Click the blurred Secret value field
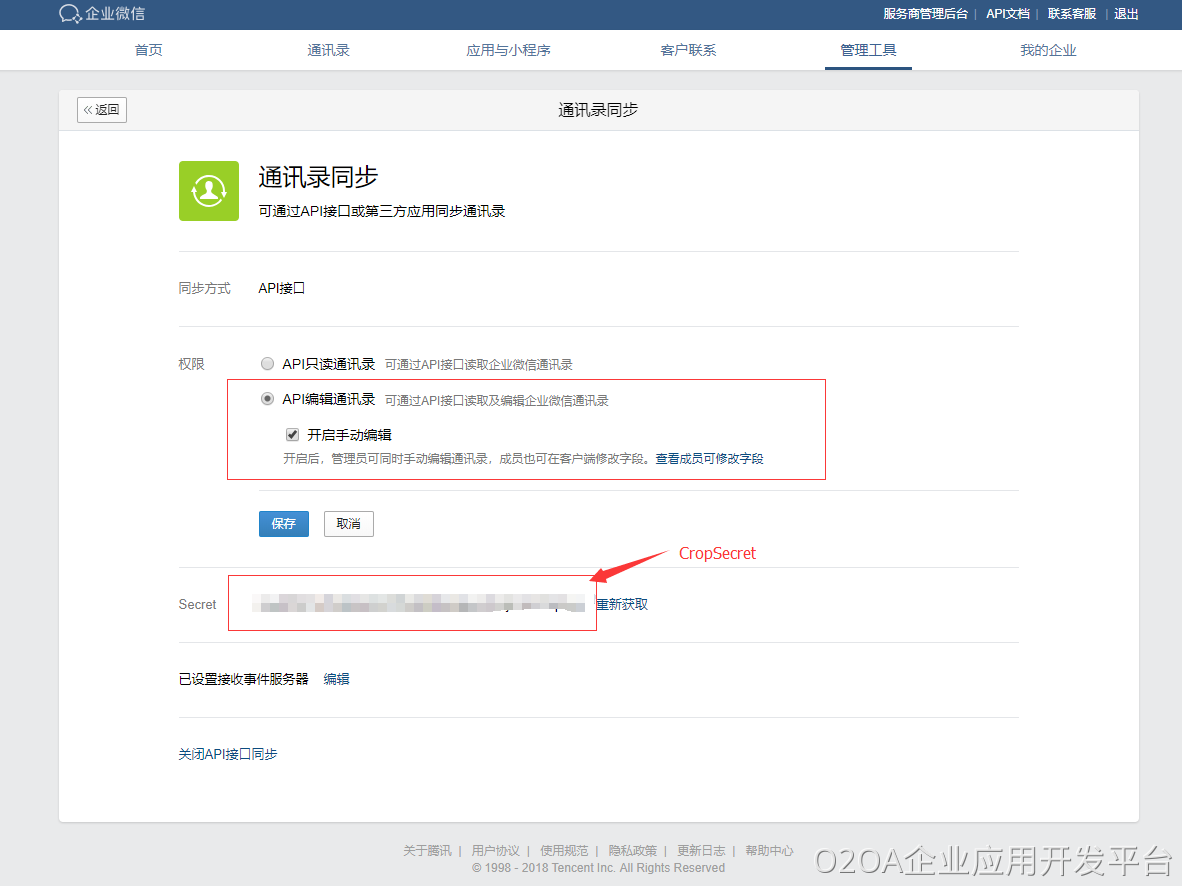 [418, 603]
